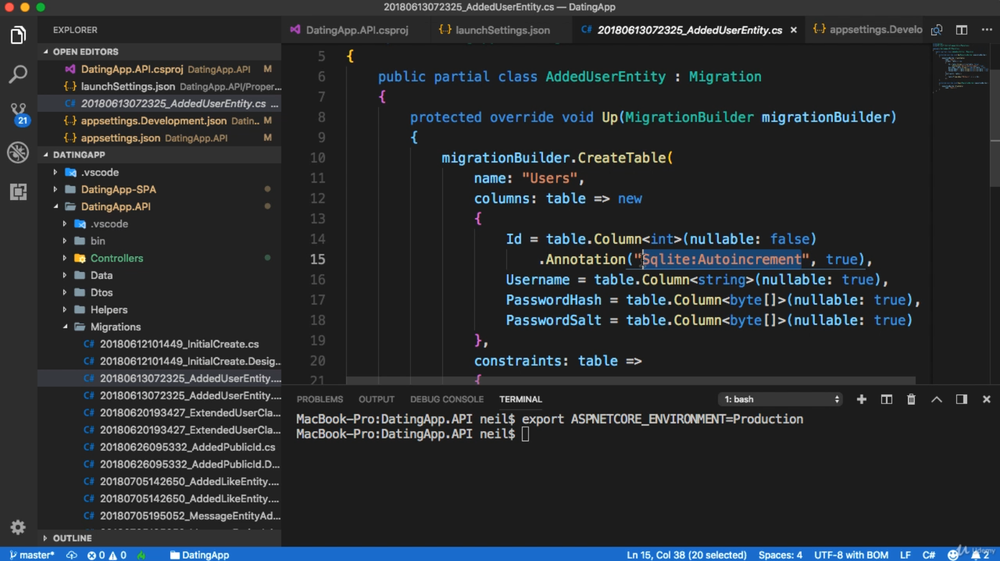Toggle the split editor layout button
This screenshot has height=561, width=1000.
pyautogui.click(x=961, y=30)
